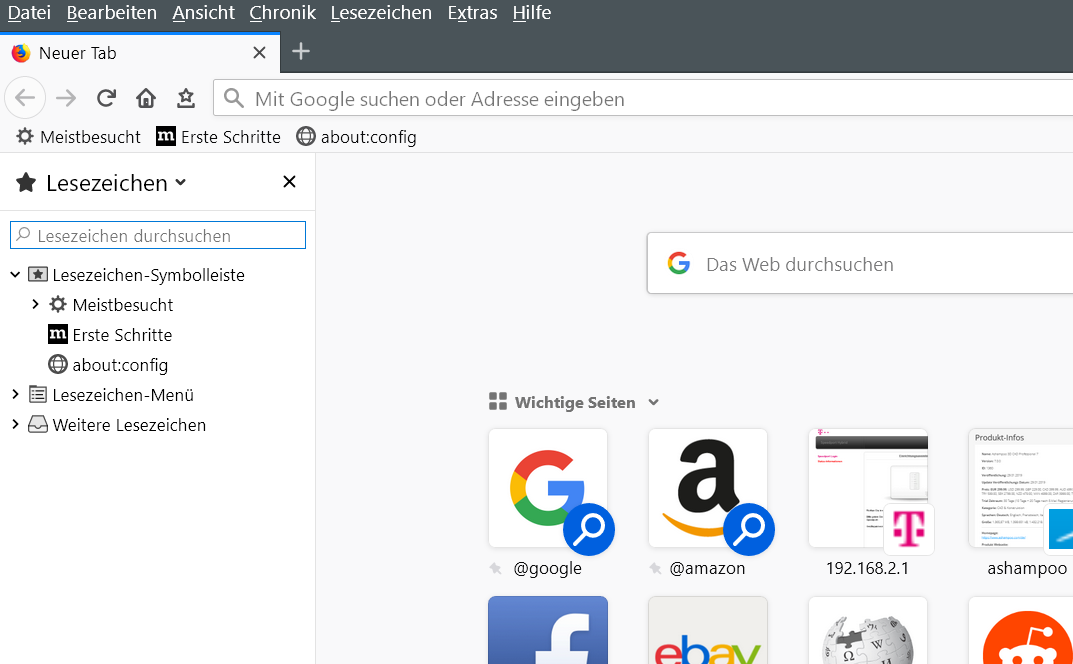
Task: Select about:config in sidebar tree
Action: coord(119,365)
